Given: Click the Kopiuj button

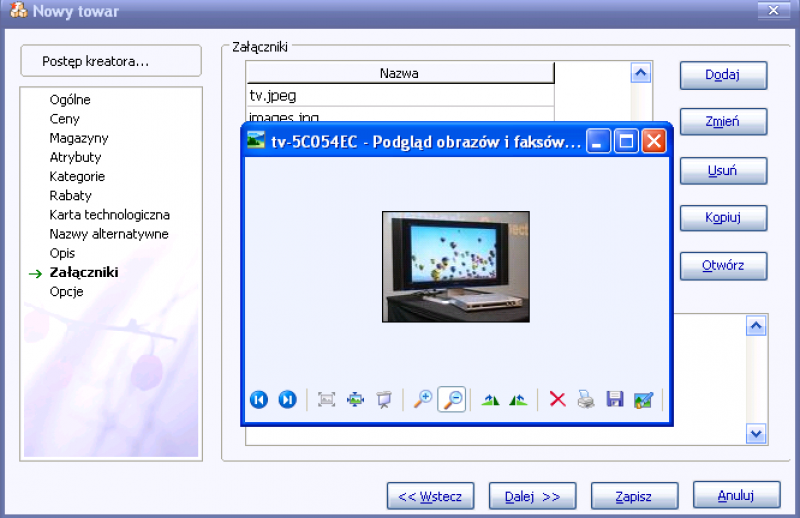Looking at the screenshot, I should (x=723, y=217).
